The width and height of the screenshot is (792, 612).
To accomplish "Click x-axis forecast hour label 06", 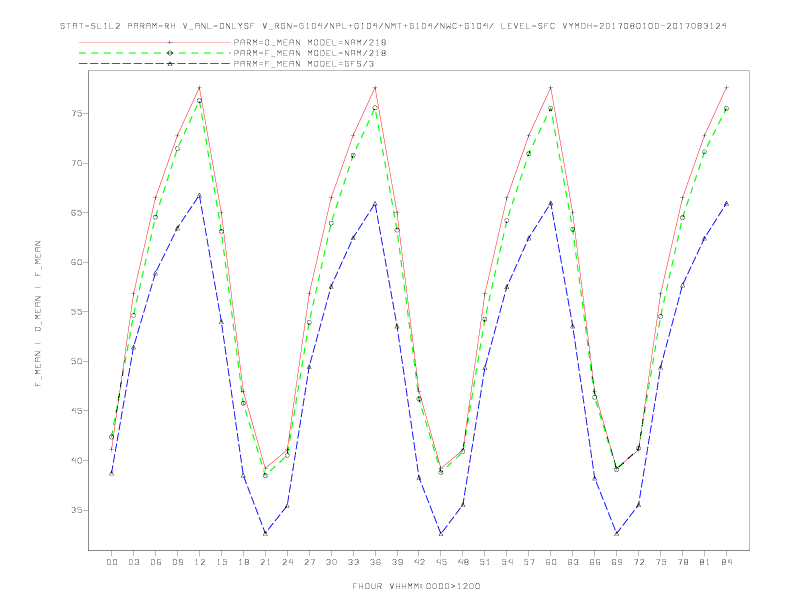I will point(156,562).
